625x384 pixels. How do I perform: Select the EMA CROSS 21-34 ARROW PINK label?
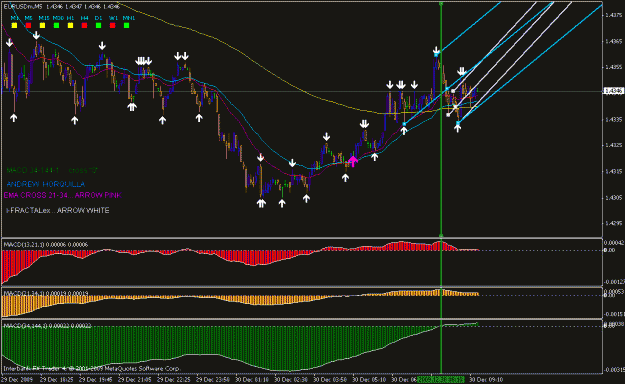pyautogui.click(x=62, y=195)
